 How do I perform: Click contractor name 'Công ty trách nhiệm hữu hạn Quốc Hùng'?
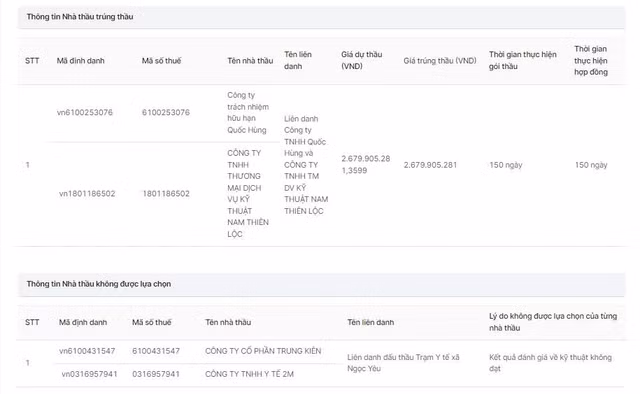coord(248,112)
